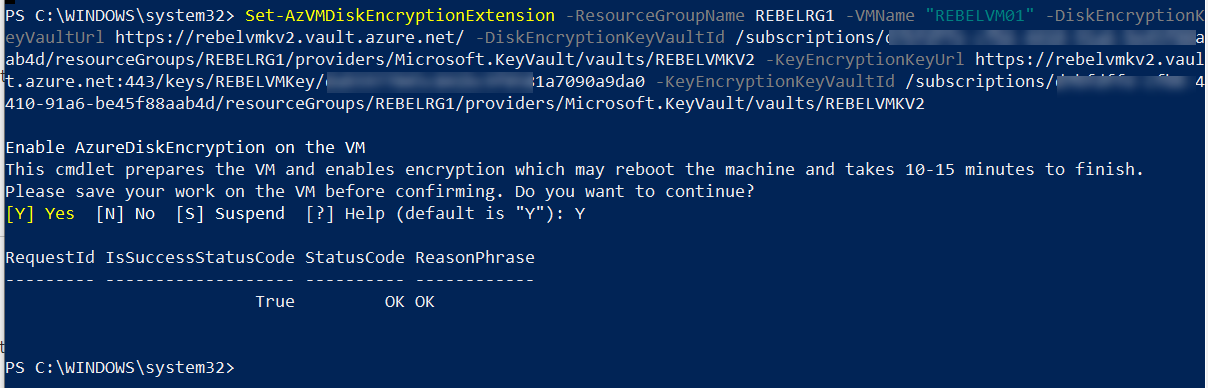Click the Set-AzVMDiskEncryptionExtension cmdlet name
Viewport: 1208px width, 388px height.
[399, 16]
